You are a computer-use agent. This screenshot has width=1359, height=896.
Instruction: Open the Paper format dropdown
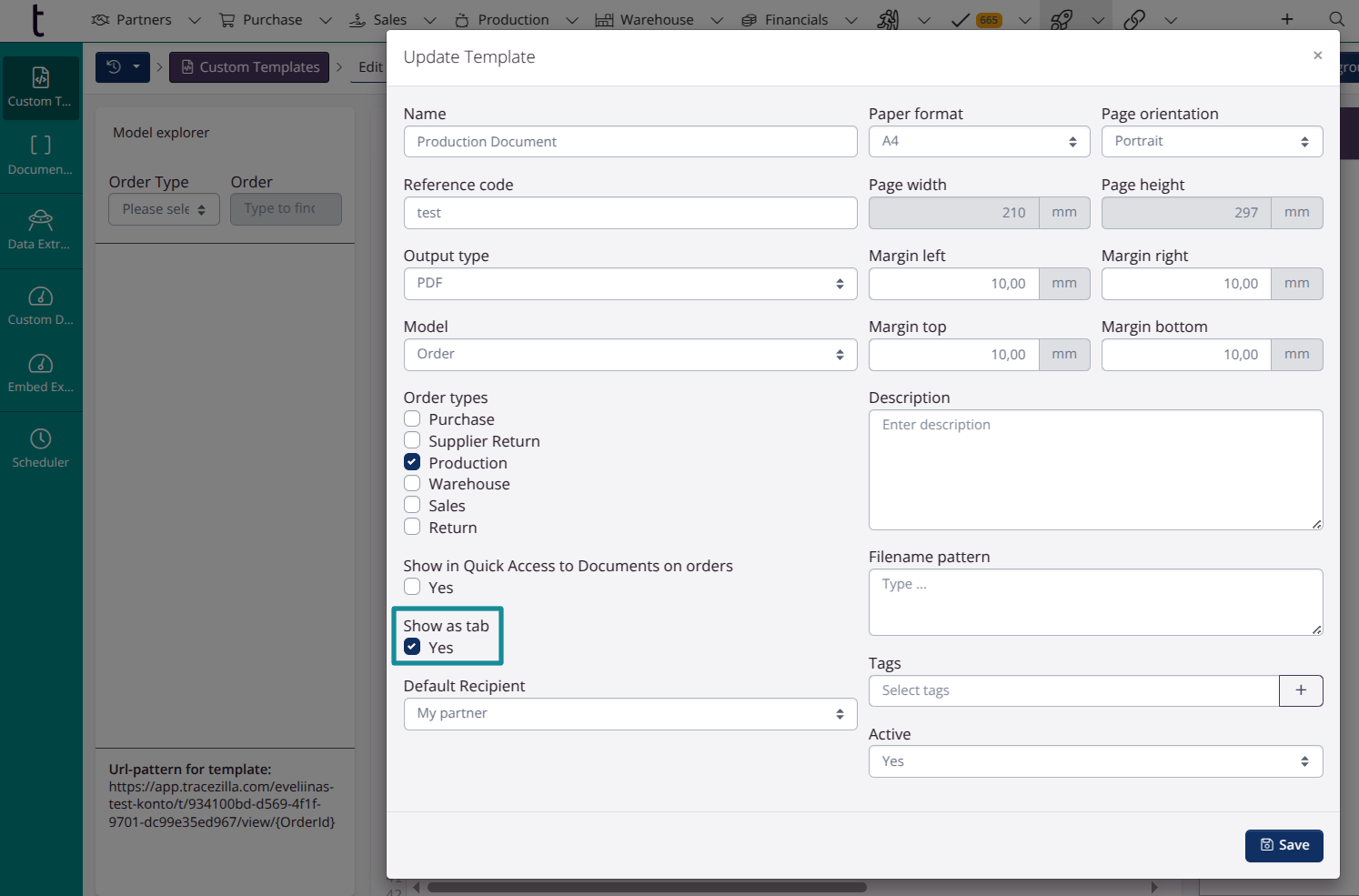tap(979, 142)
